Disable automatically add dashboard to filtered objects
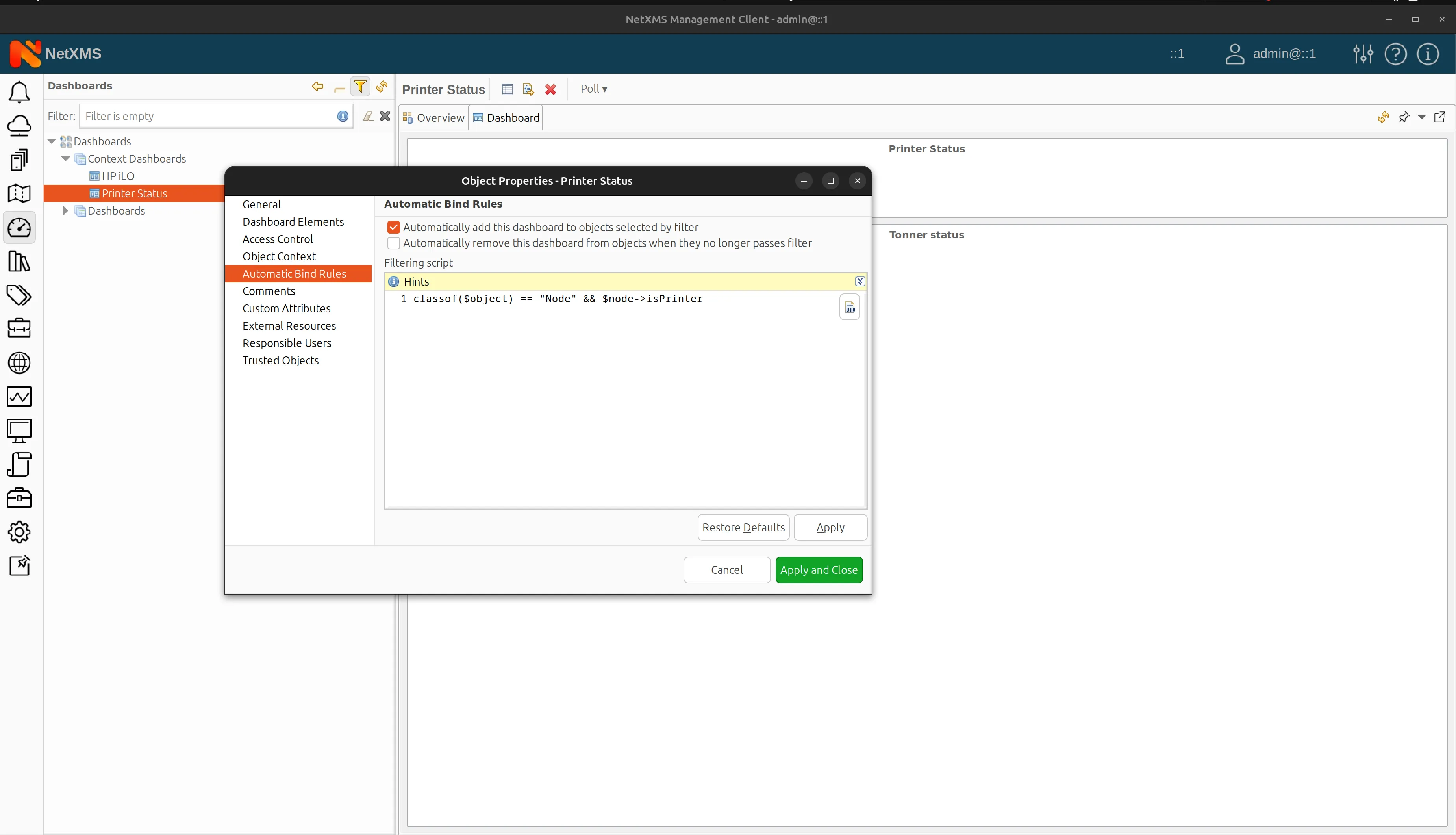 (x=393, y=226)
